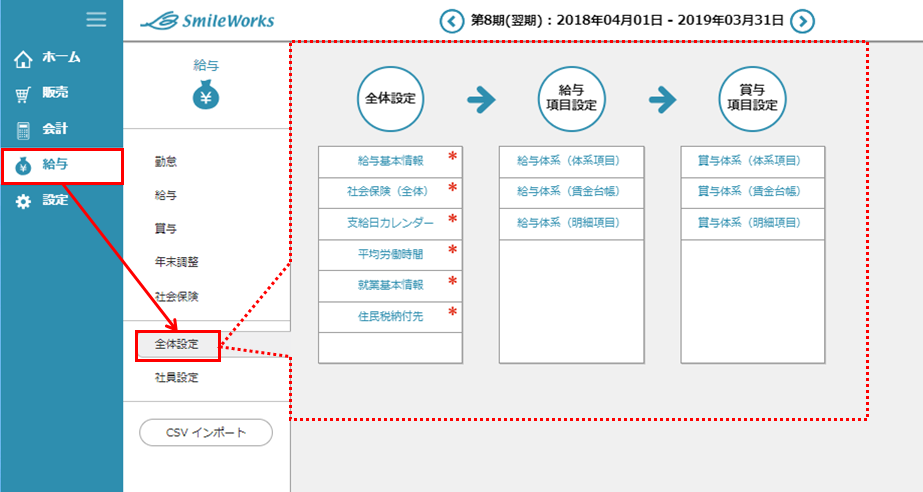Open 社会保険 submenu item
The height and width of the screenshot is (492, 923).
(177, 296)
